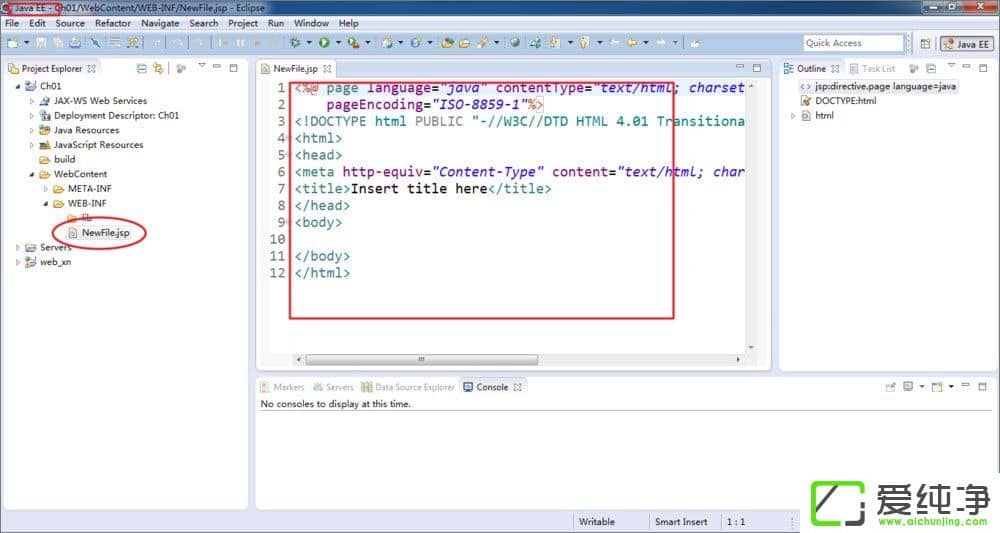Open the Refactor menu
The image size is (1000, 533).
pos(112,23)
